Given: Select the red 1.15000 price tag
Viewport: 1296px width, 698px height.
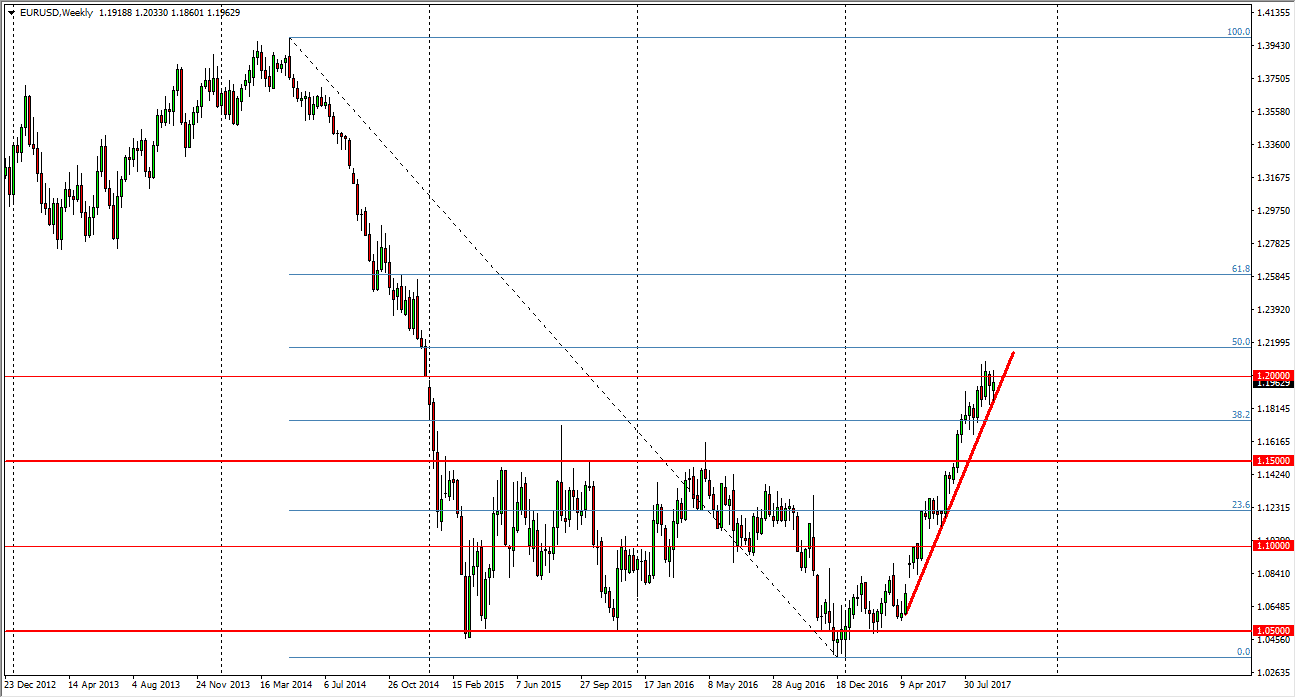Looking at the screenshot, I should (1273, 461).
